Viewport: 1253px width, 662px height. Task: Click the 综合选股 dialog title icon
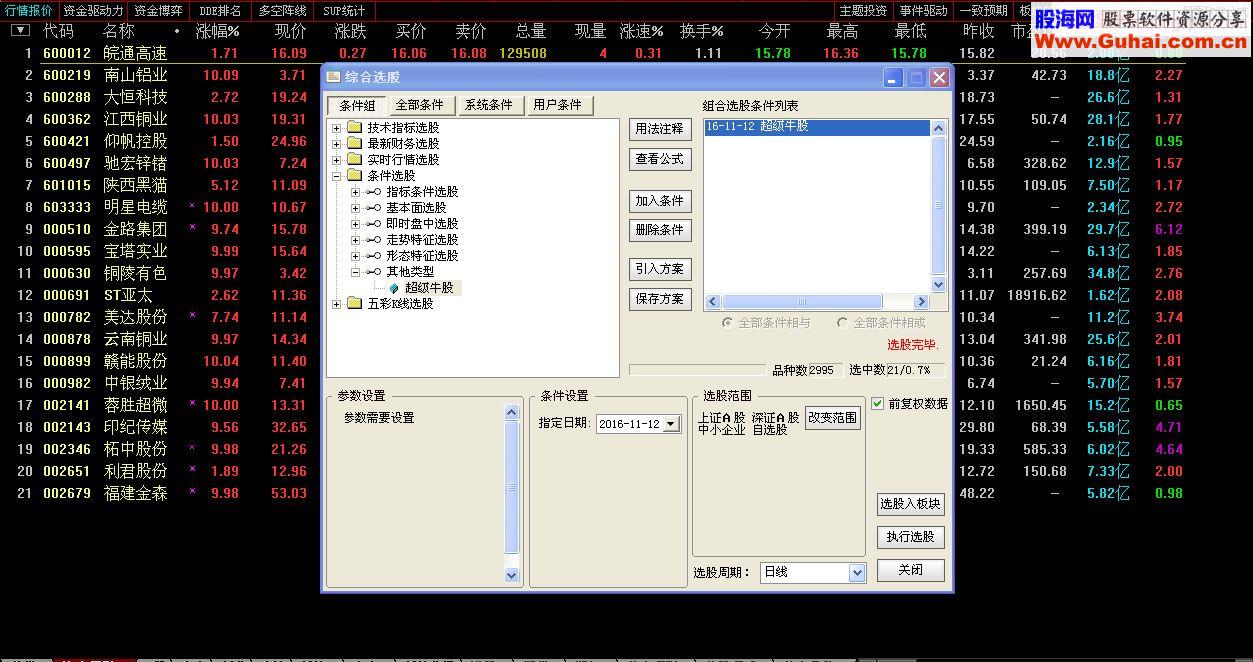point(334,77)
